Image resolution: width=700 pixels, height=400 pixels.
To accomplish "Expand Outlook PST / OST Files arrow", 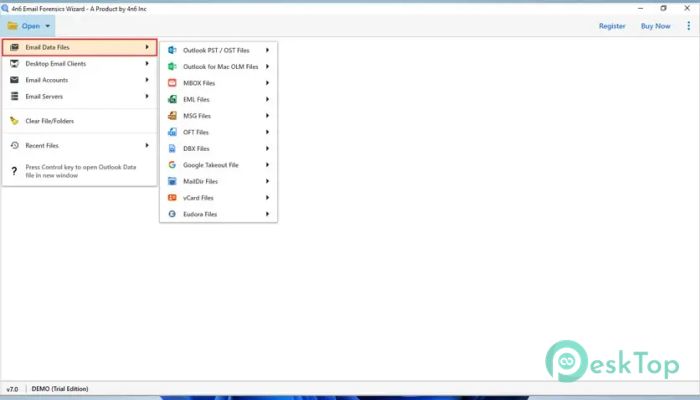I will [x=267, y=50].
